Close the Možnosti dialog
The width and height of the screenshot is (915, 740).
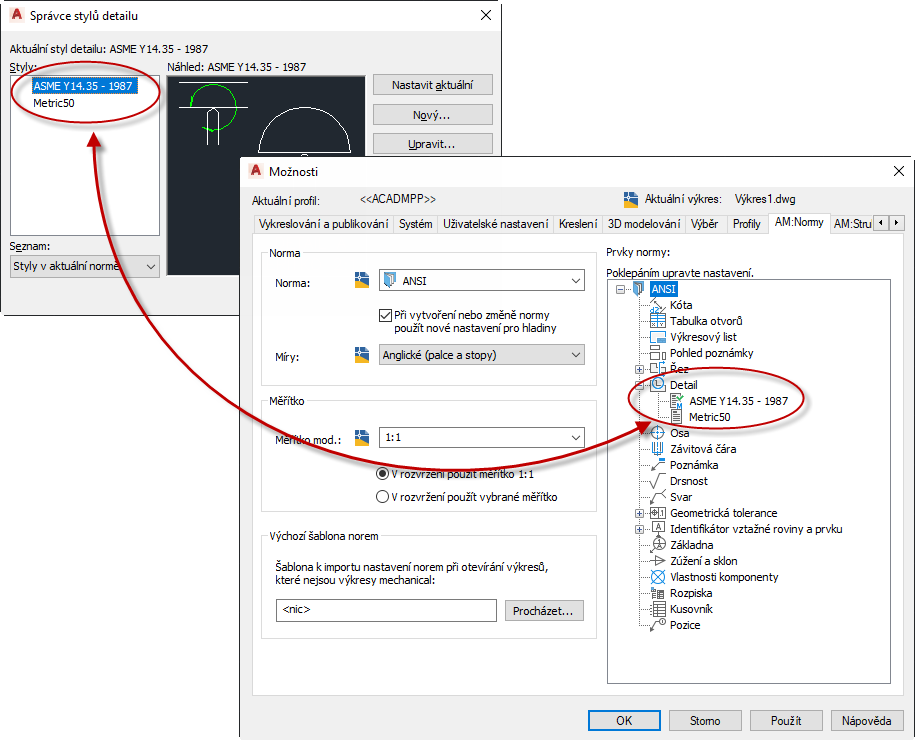tap(899, 171)
